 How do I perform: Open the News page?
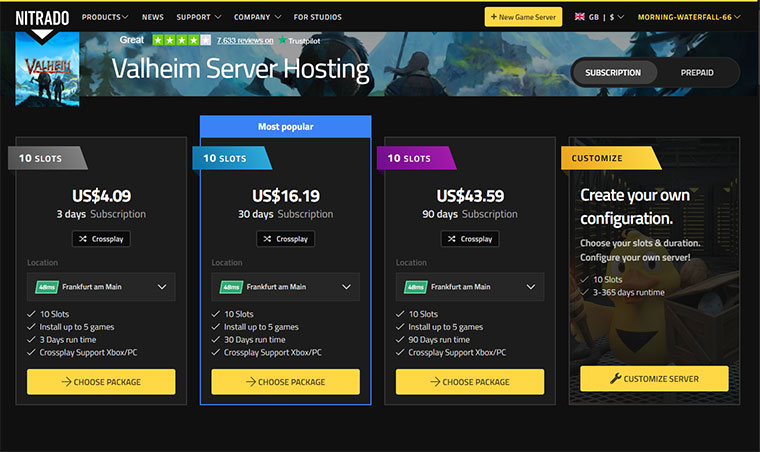tap(153, 17)
